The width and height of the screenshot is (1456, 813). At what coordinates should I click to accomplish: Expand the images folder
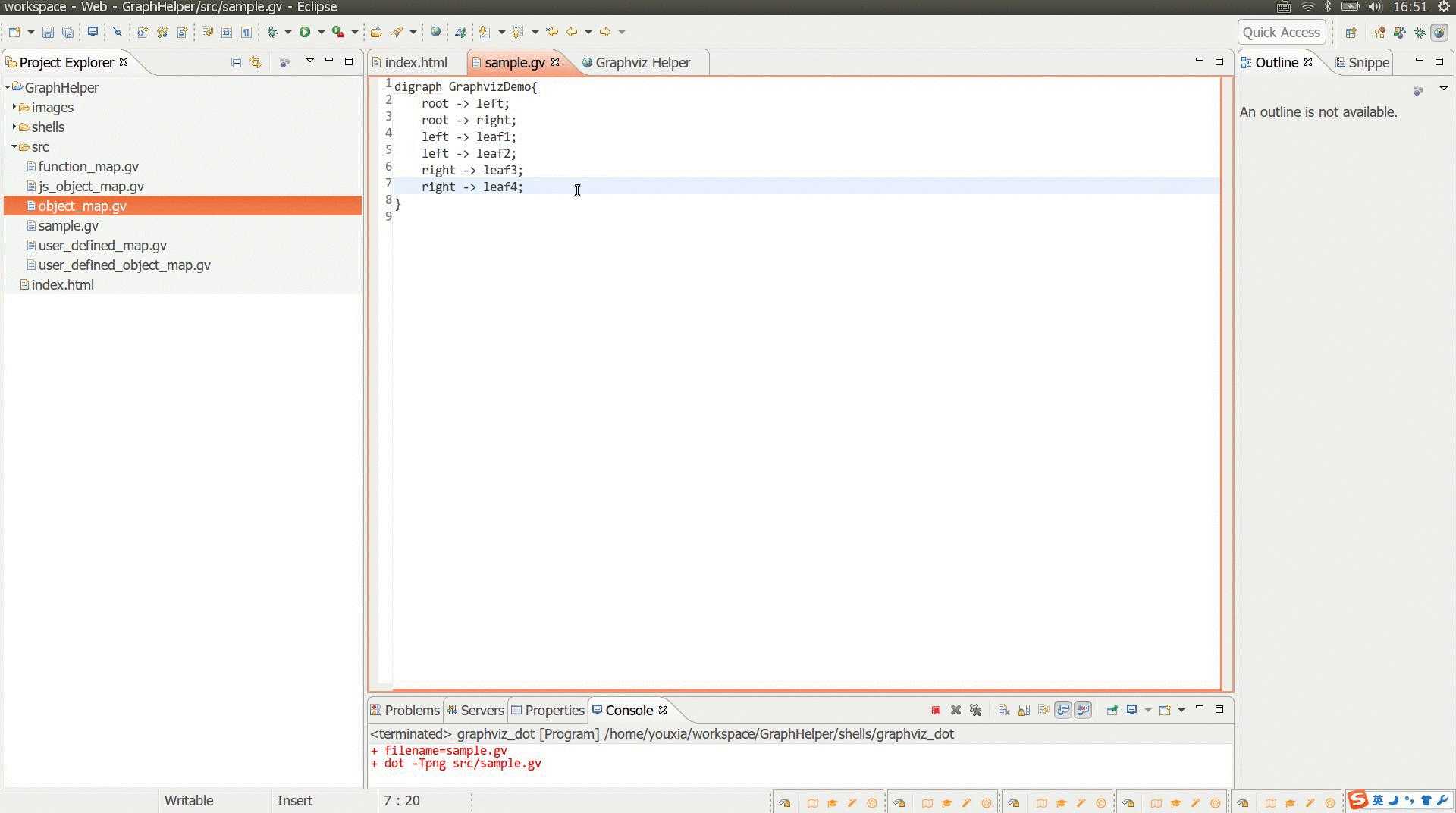14,107
